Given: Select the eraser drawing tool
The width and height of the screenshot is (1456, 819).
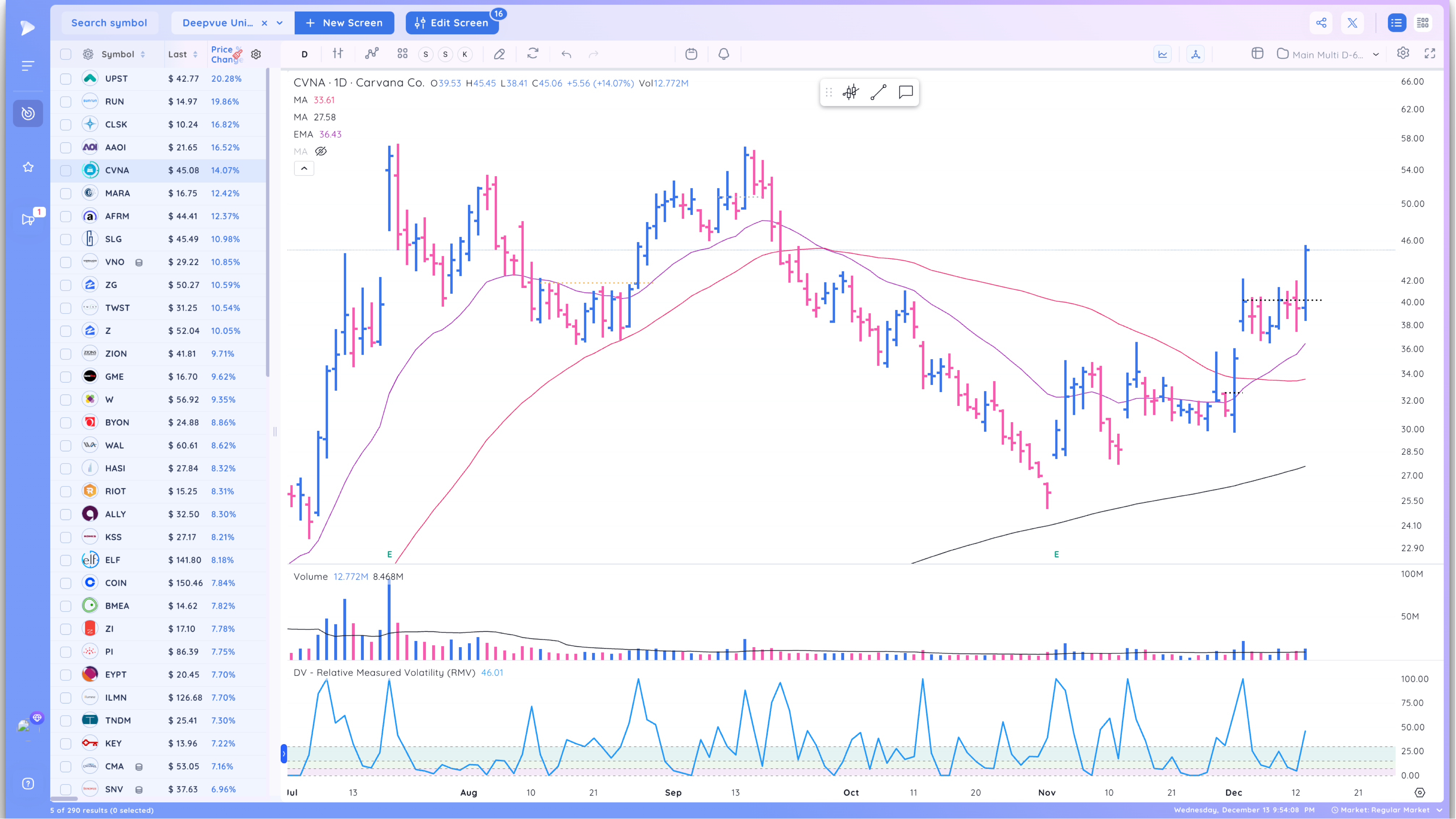Looking at the screenshot, I should (499, 54).
